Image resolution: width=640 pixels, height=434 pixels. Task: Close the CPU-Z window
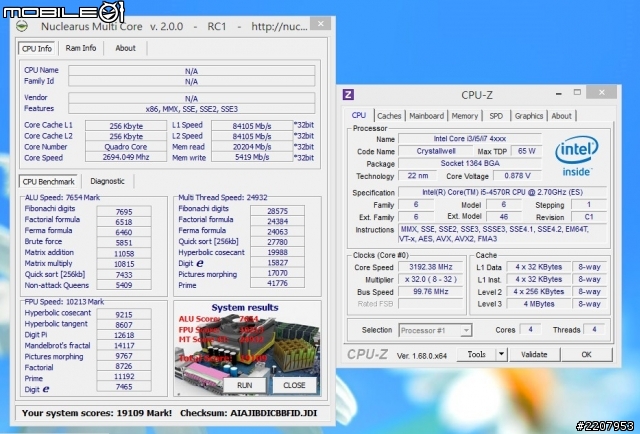point(601,93)
